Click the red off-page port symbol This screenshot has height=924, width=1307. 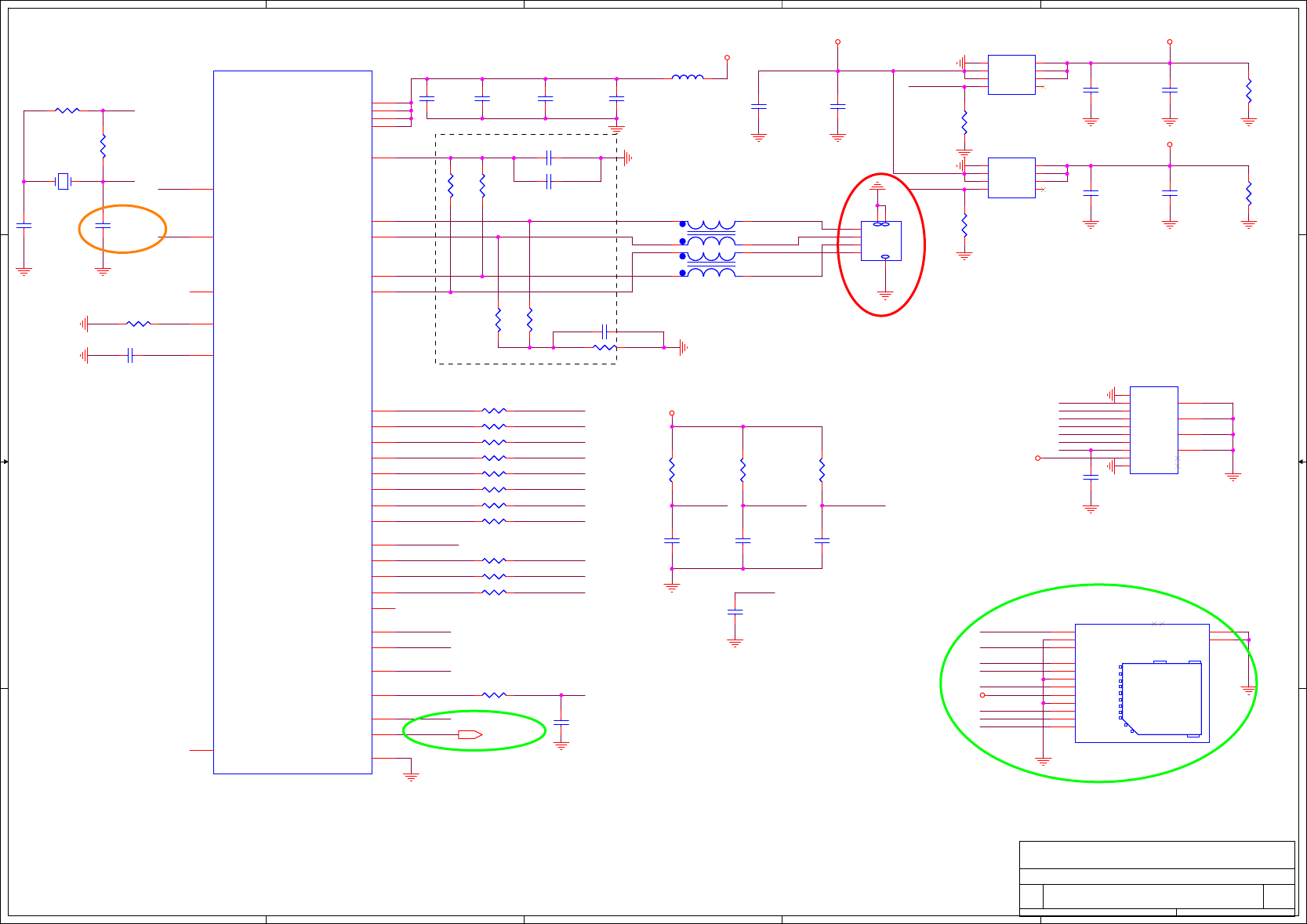470,734
